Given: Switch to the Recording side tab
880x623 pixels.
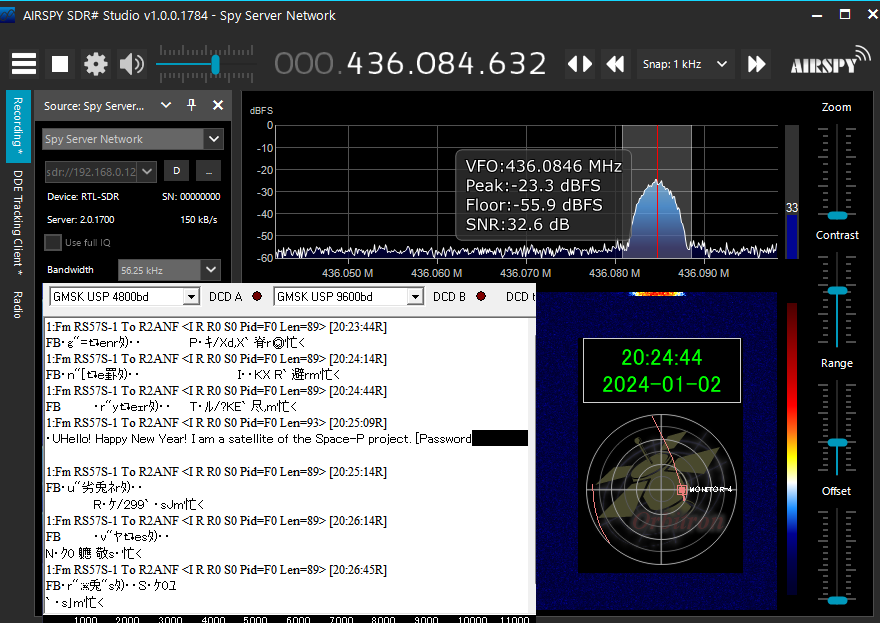Looking at the screenshot, I should pos(18,126).
